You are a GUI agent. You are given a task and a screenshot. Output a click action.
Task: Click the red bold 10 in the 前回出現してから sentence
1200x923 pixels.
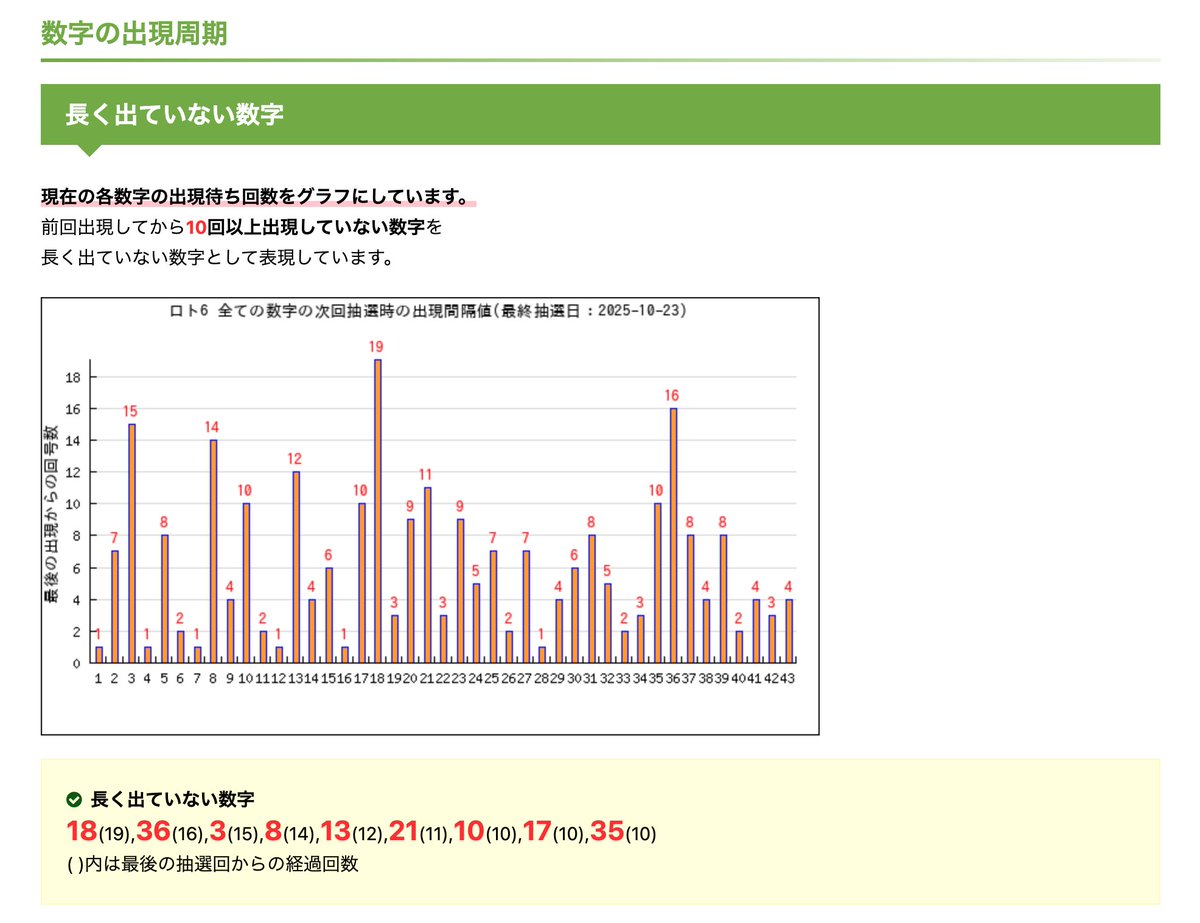pyautogui.click(x=194, y=227)
